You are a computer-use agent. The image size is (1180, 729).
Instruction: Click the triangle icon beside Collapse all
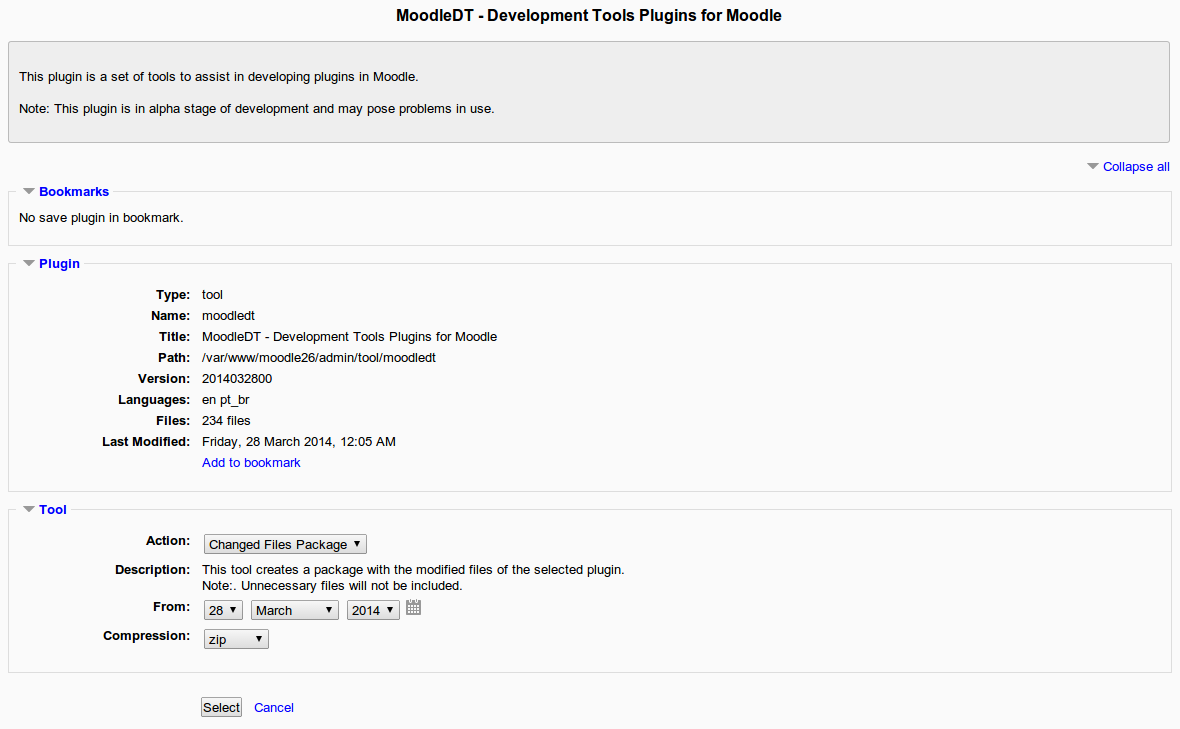coord(1092,166)
